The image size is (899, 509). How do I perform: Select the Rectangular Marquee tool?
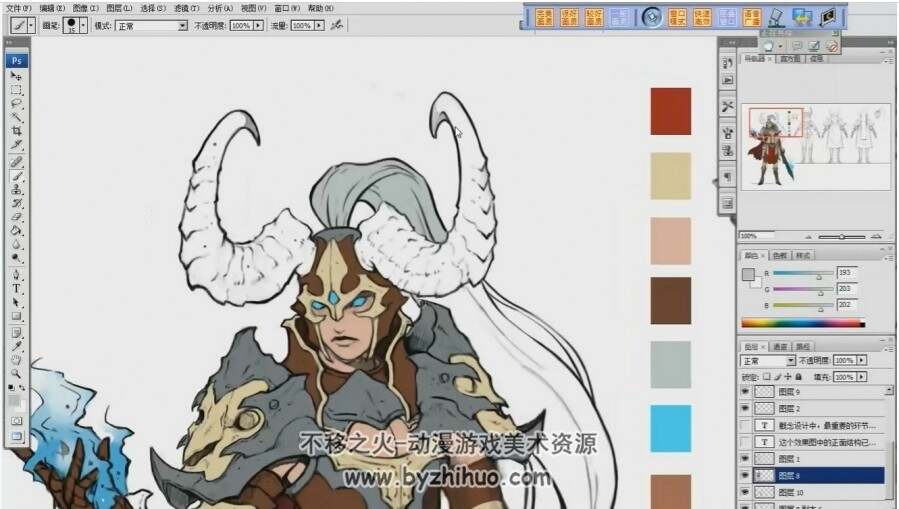coord(16,90)
